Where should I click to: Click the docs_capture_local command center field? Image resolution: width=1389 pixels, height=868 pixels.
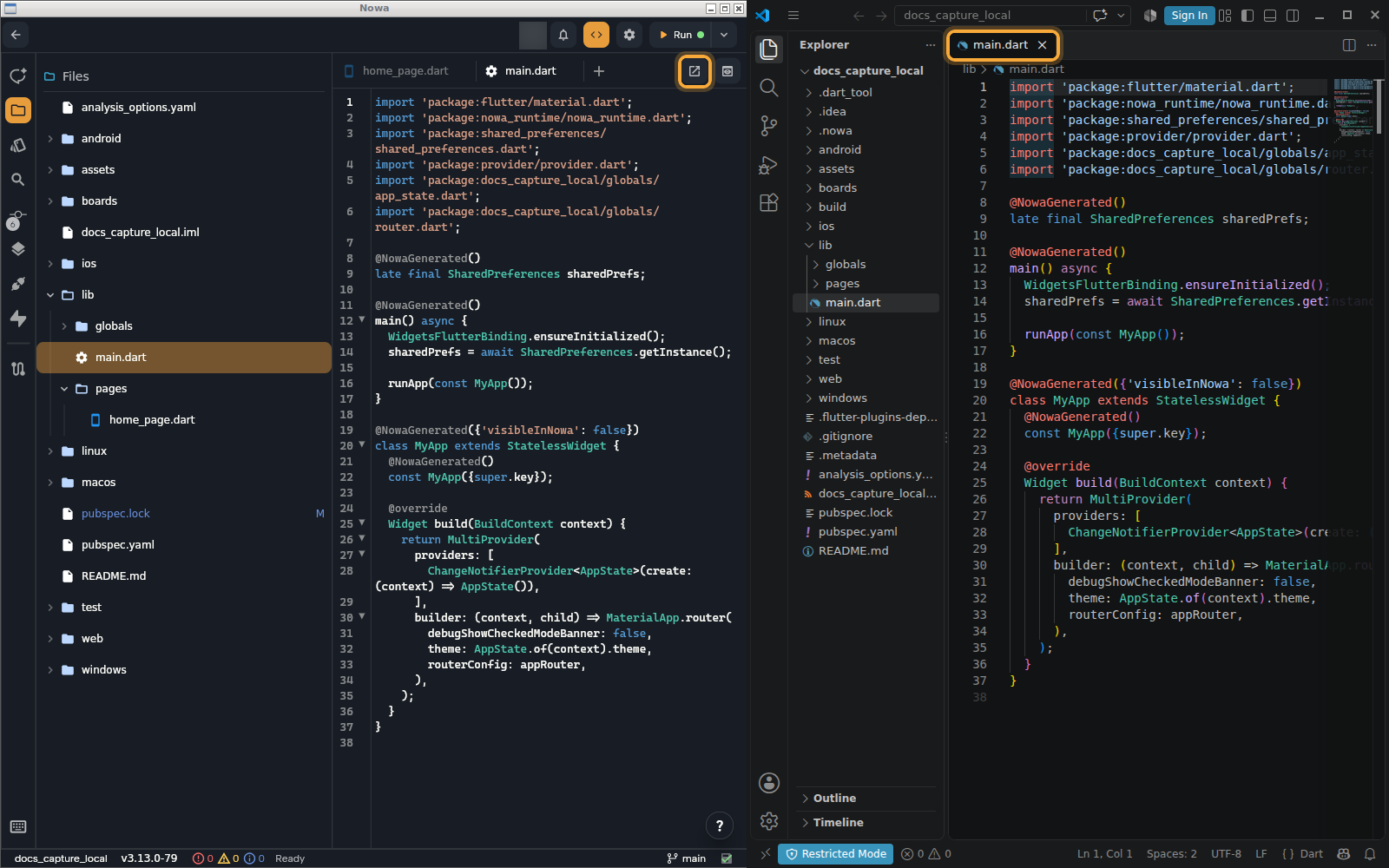coord(992,15)
